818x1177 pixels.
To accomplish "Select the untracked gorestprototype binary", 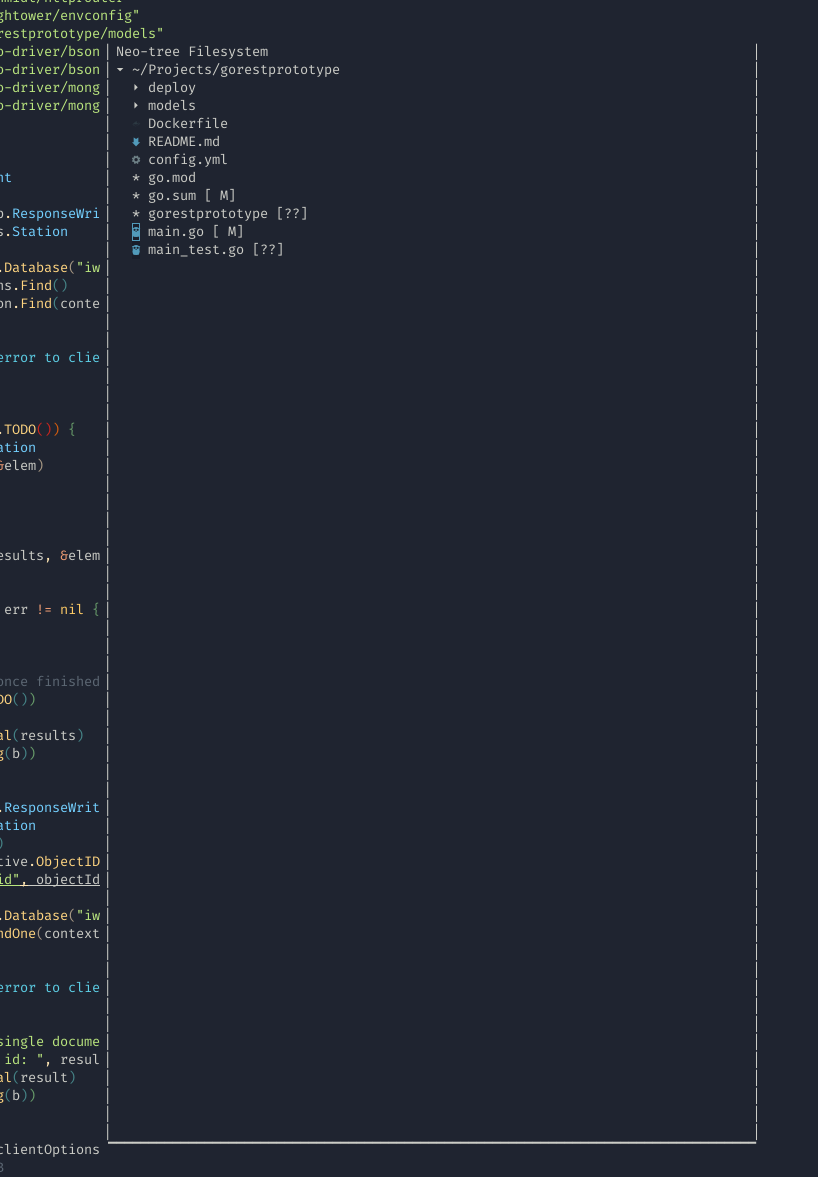I will tap(208, 214).
